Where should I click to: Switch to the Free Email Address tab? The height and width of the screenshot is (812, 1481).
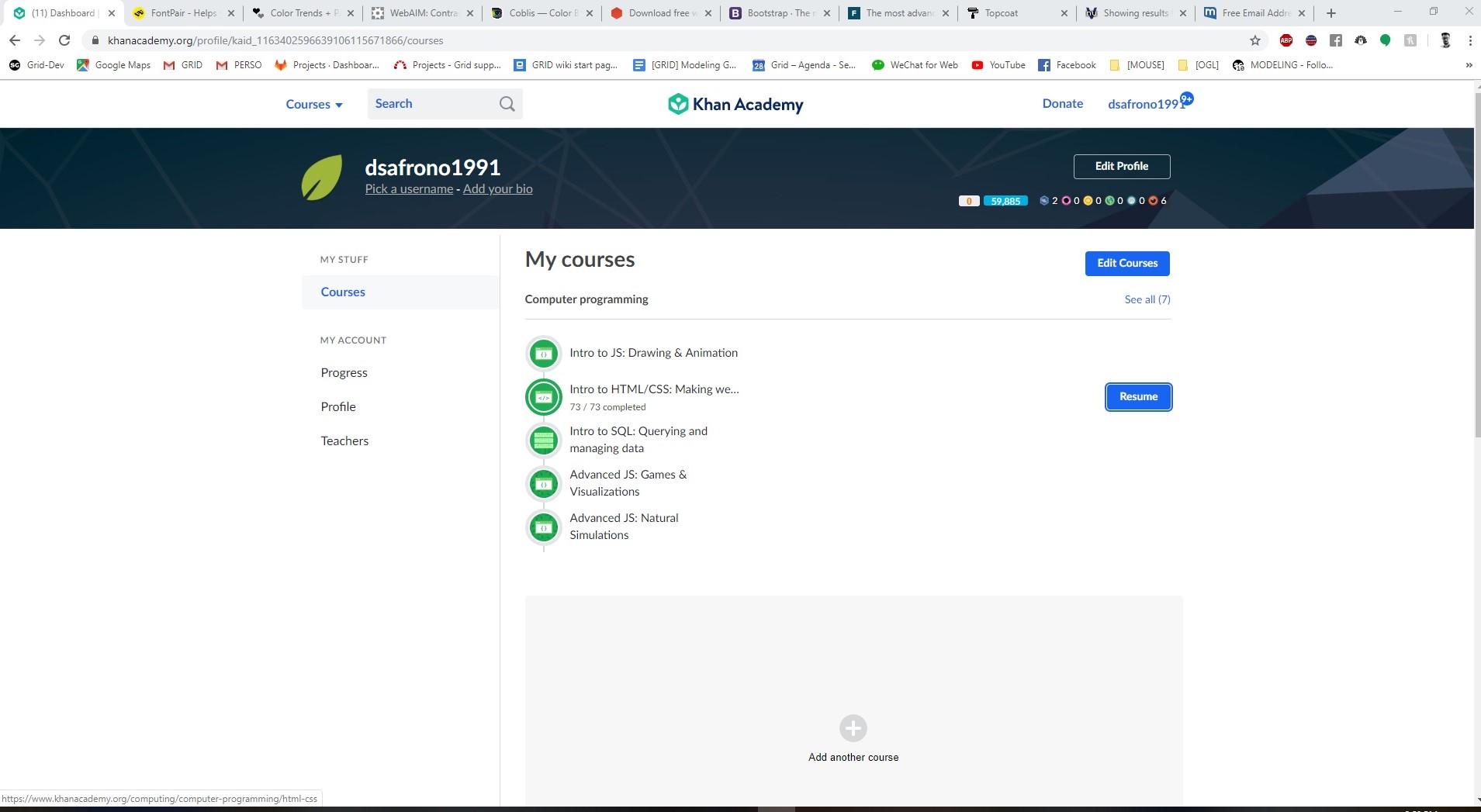pyautogui.click(x=1254, y=13)
